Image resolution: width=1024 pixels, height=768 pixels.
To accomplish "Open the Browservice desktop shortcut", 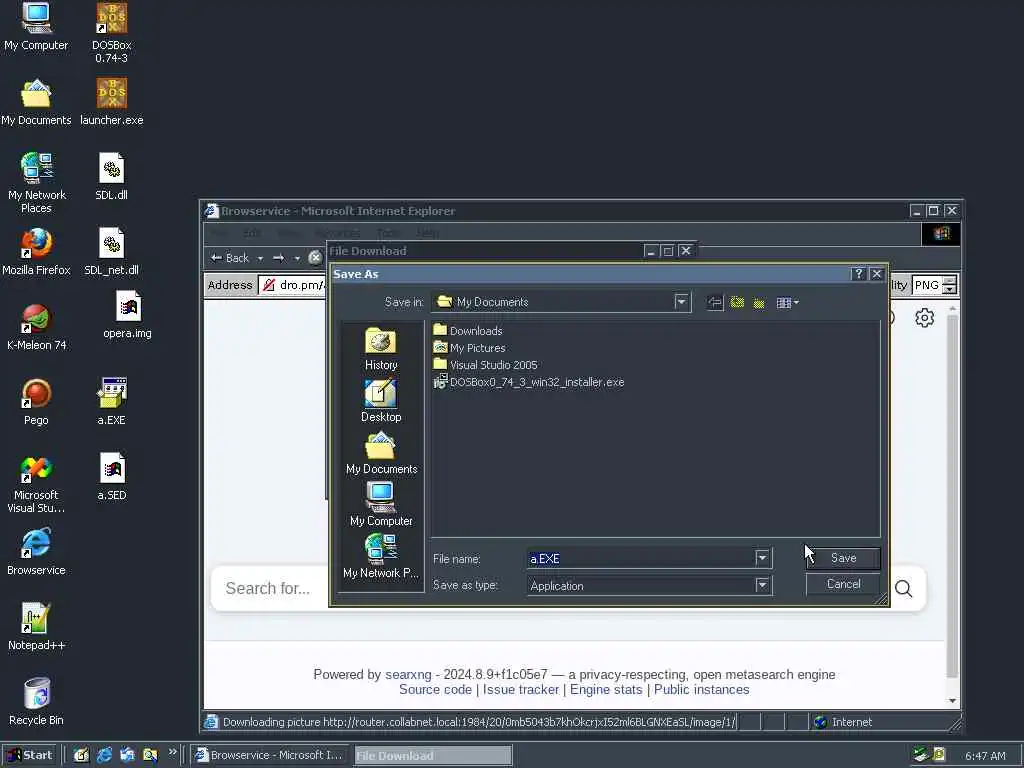I will (36, 552).
